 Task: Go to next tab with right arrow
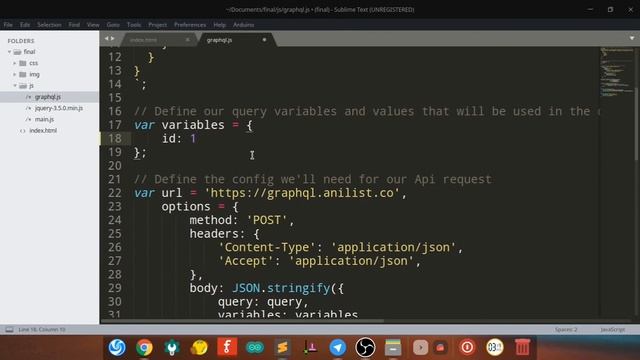pos(113,39)
